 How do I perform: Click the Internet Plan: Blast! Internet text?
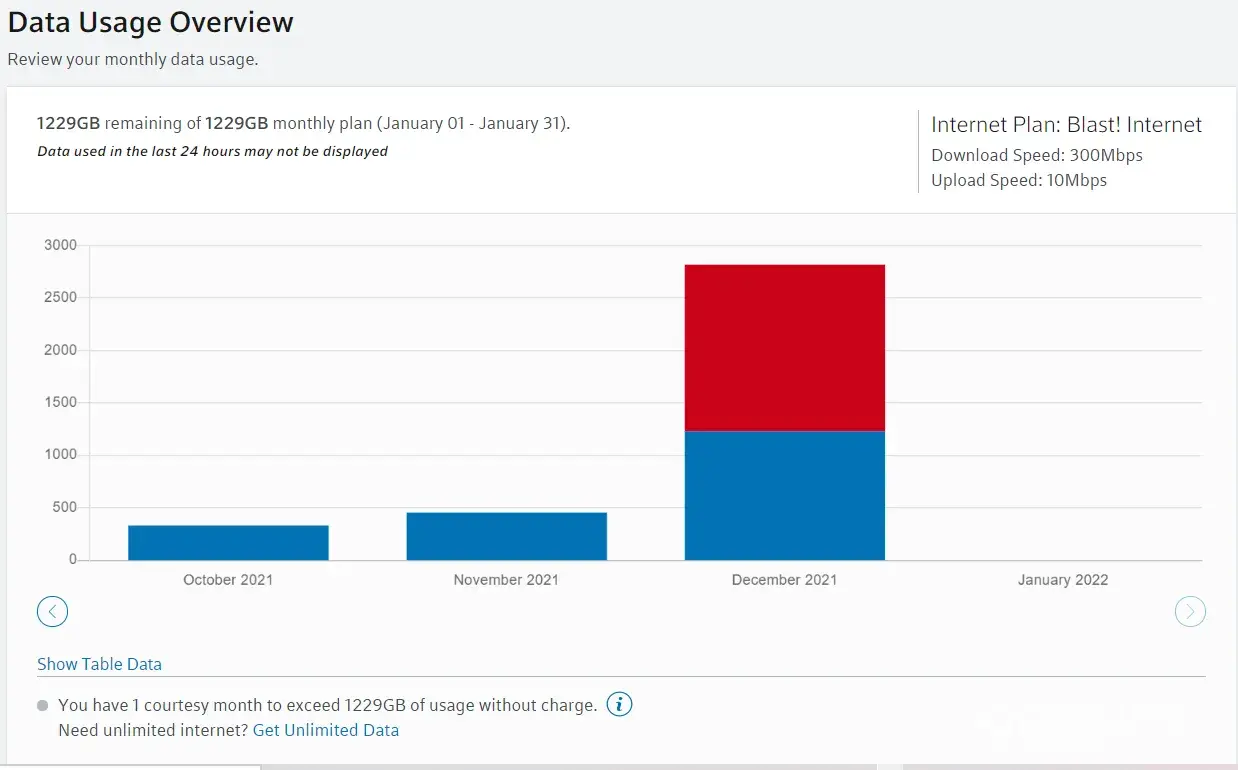(x=1066, y=125)
